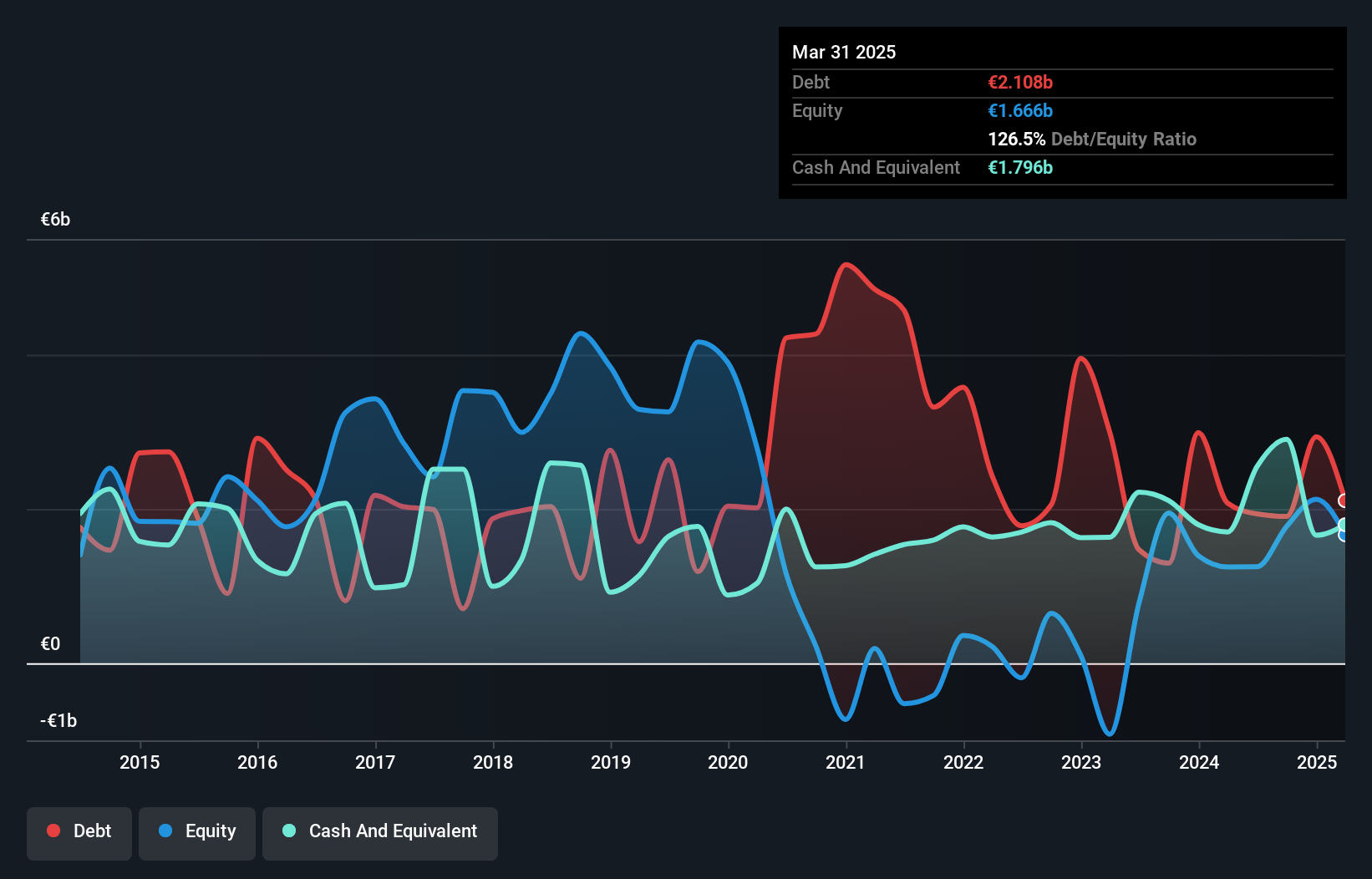This screenshot has width=1372, height=879.
Task: Click the Cash And Equivalent label in tooltip
Action: click(x=876, y=167)
